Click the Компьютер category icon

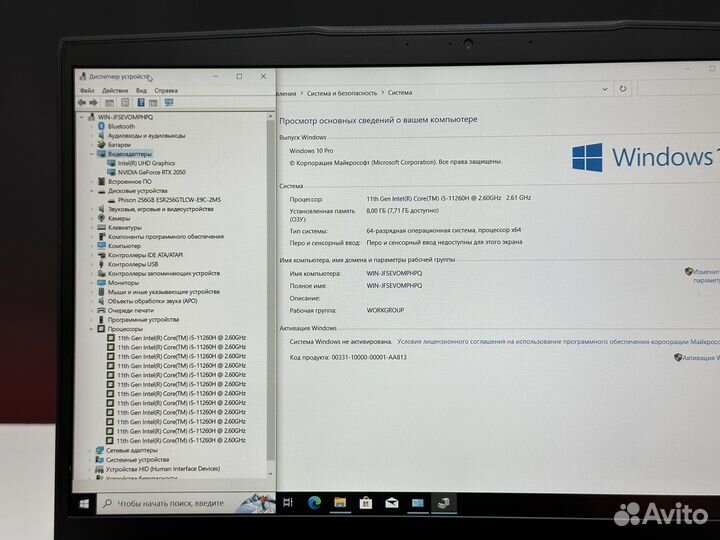click(101, 246)
